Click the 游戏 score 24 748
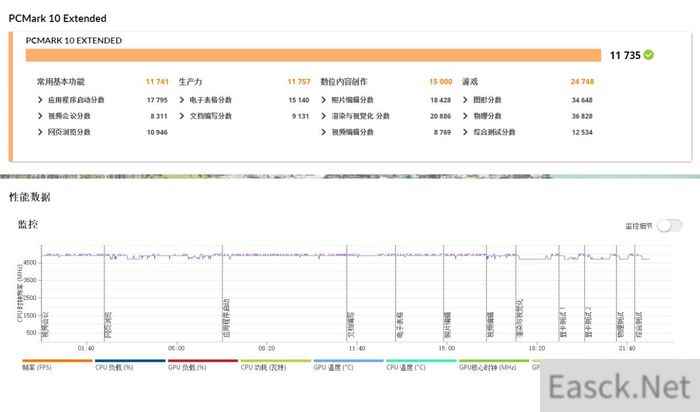This screenshot has width=700, height=412. tap(582, 82)
